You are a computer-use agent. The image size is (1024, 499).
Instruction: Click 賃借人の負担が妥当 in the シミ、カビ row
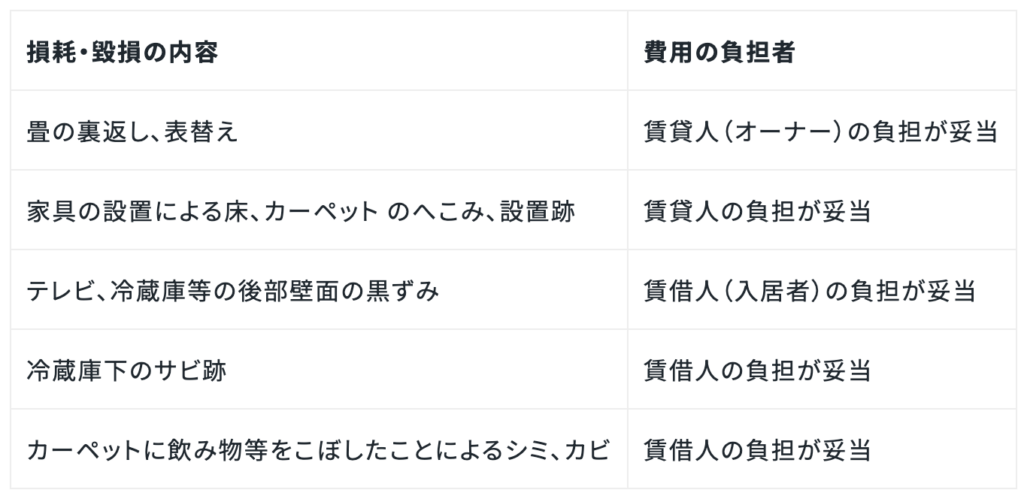[x=757, y=450]
